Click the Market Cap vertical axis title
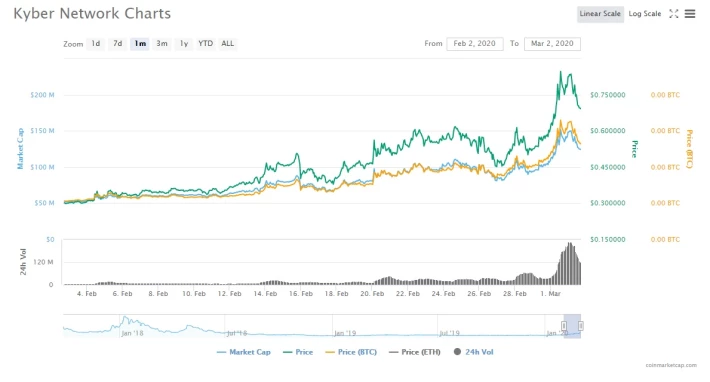 click(20, 148)
